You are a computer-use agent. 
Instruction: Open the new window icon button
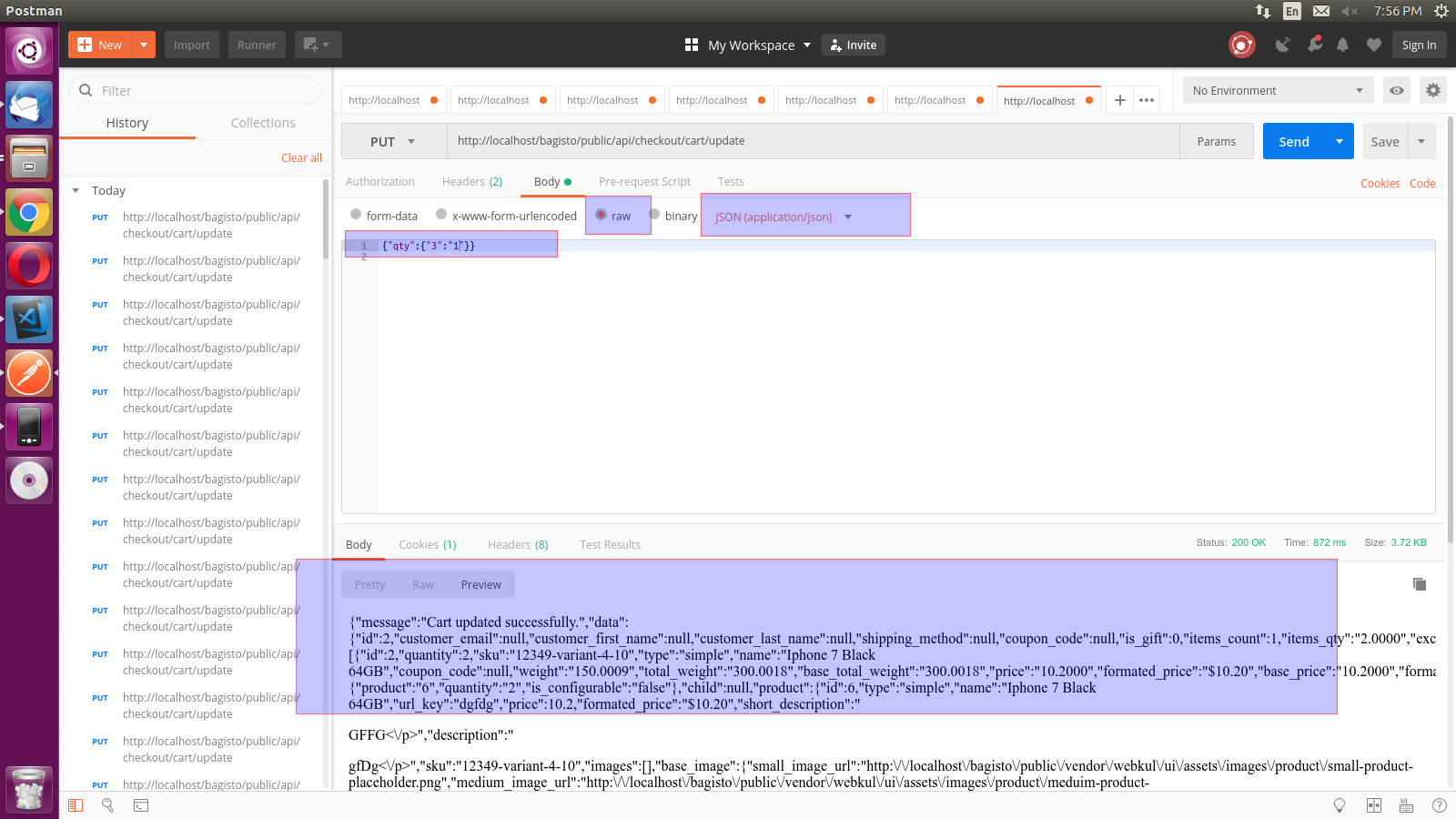(x=318, y=45)
